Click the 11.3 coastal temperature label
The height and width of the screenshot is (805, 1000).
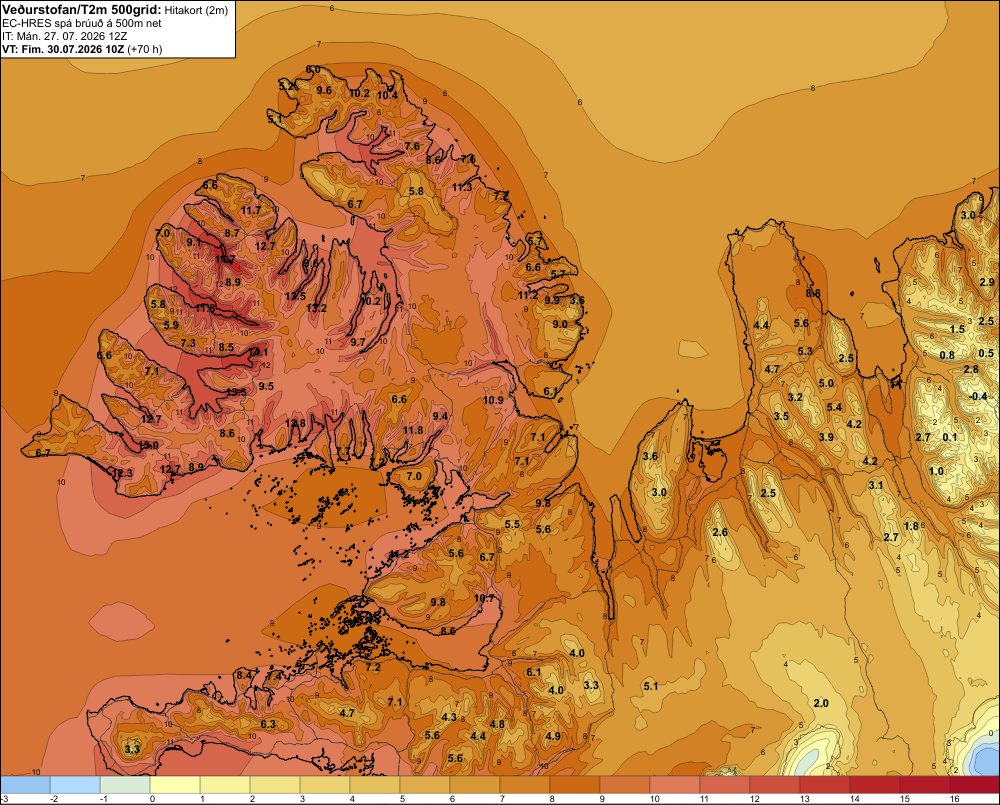[462, 187]
